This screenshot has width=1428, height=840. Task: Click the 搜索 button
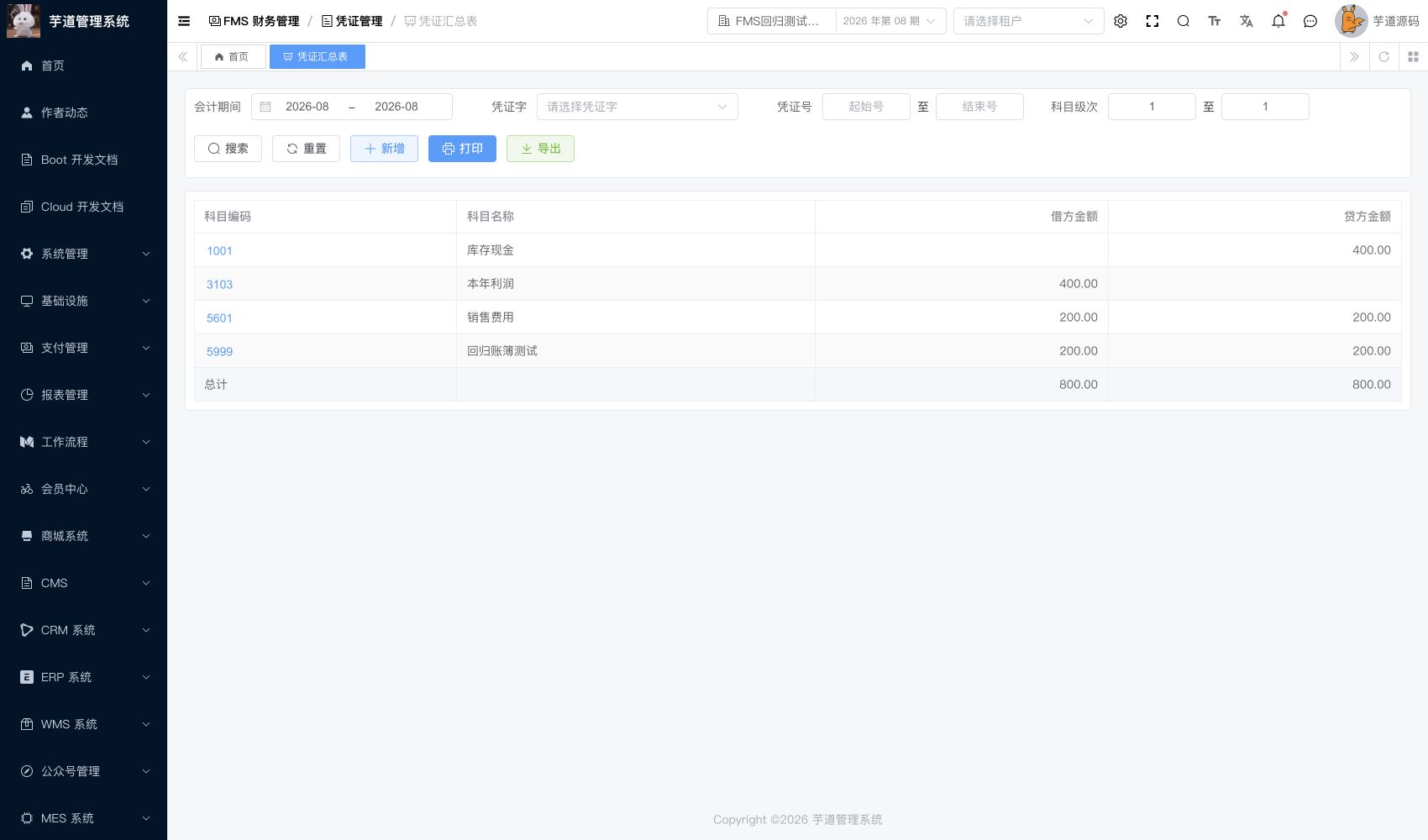pyautogui.click(x=228, y=149)
